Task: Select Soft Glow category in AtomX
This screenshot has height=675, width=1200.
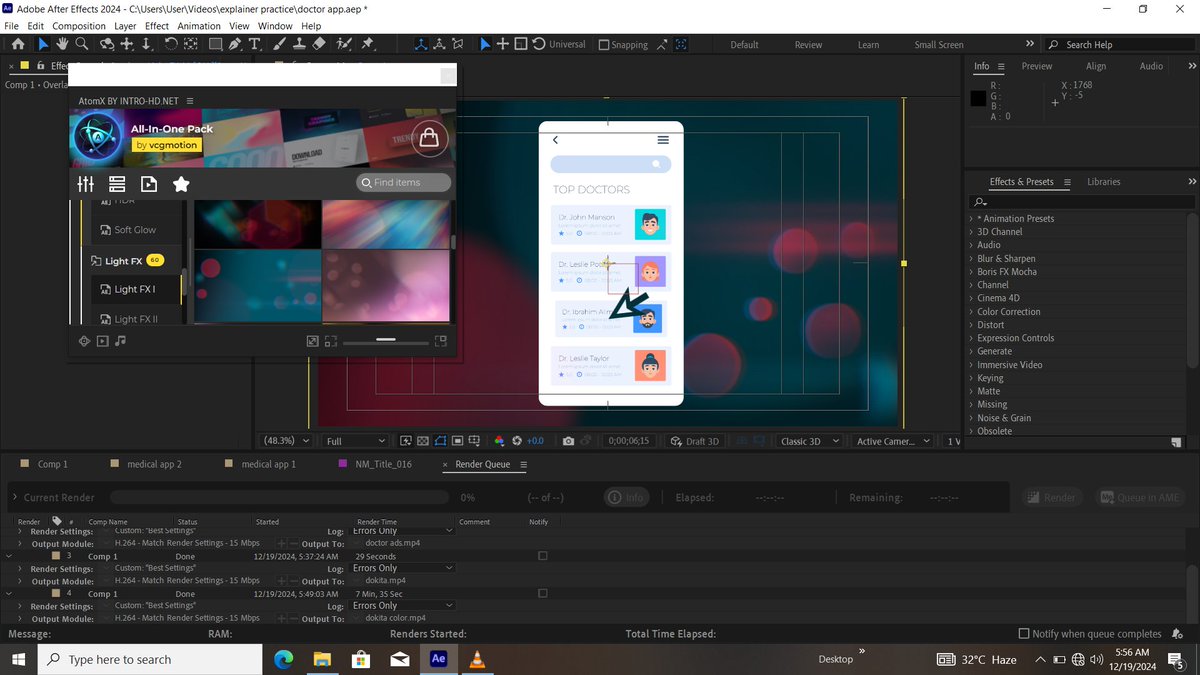Action: (135, 230)
